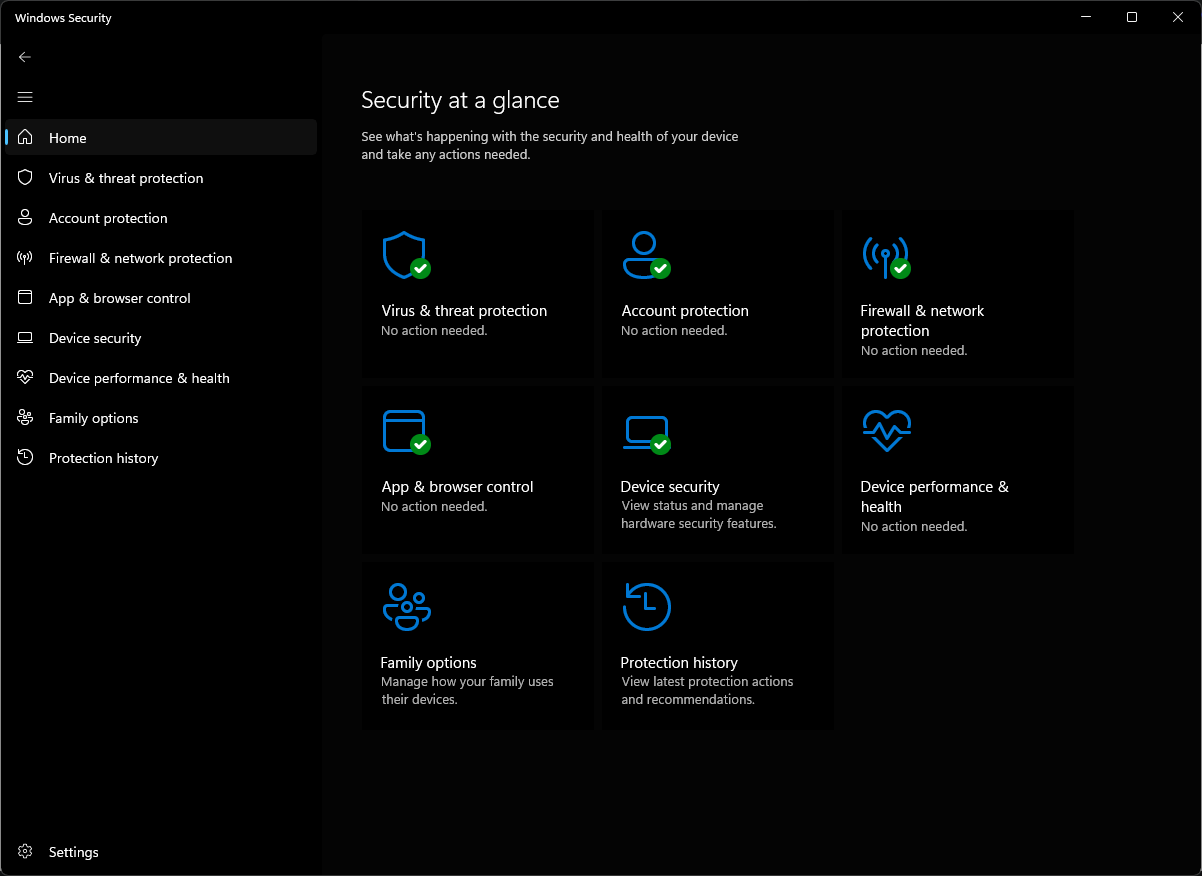The height and width of the screenshot is (876, 1202).
Task: Click the large antenna icon on the Firewall & network protection tile
Action: 885,257
